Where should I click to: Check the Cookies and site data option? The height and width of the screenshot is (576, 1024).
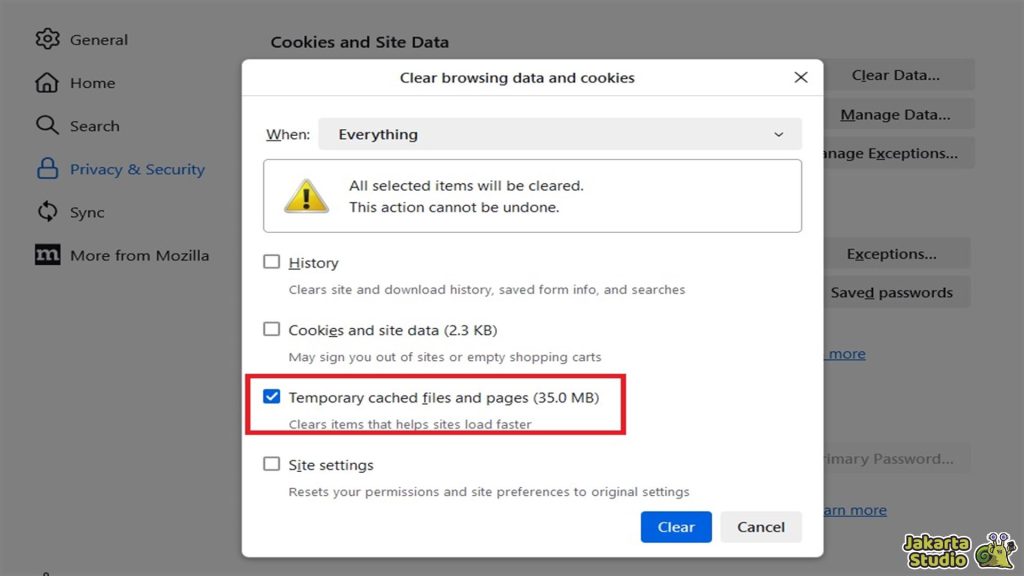(271, 328)
